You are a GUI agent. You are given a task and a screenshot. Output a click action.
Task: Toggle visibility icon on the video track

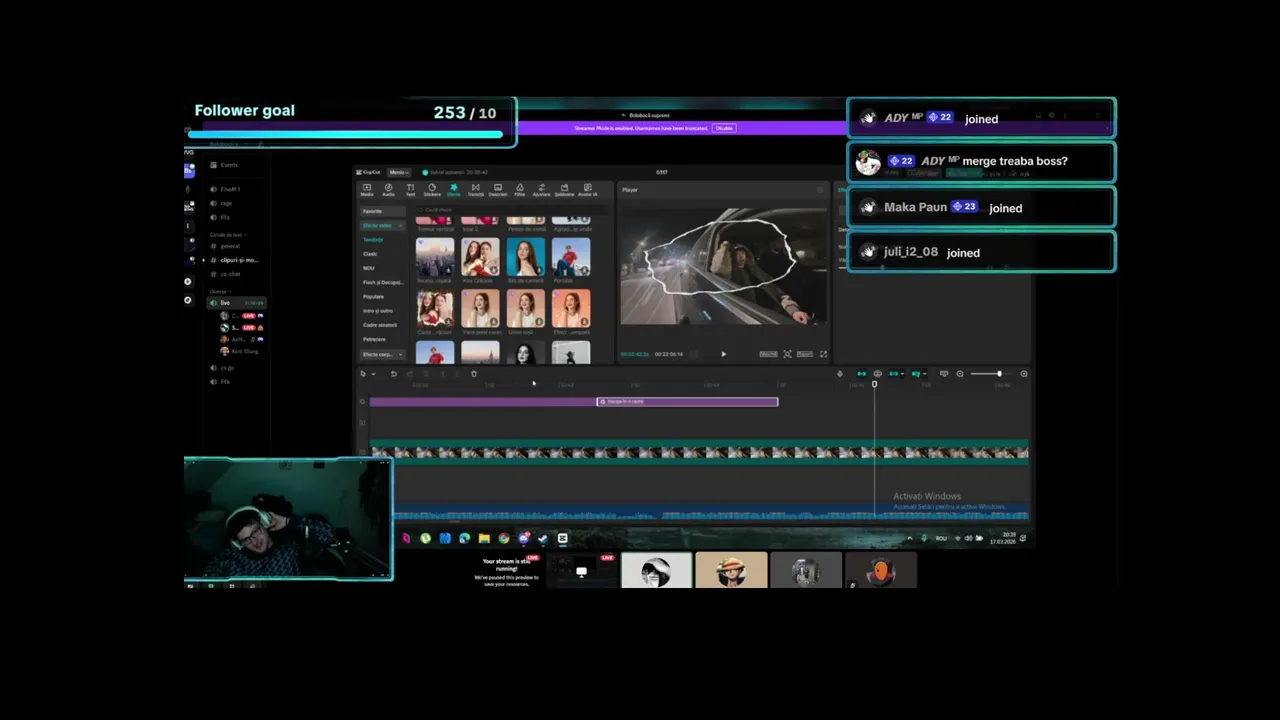(x=362, y=452)
